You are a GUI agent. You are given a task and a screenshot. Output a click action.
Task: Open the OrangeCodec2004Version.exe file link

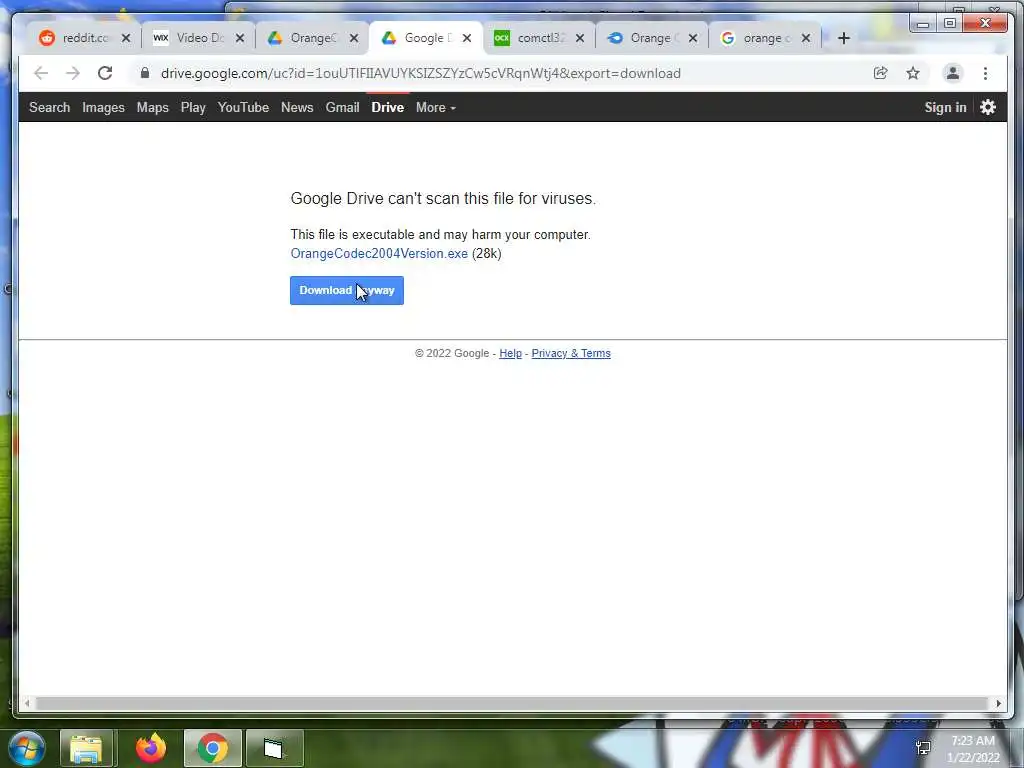[x=379, y=253]
